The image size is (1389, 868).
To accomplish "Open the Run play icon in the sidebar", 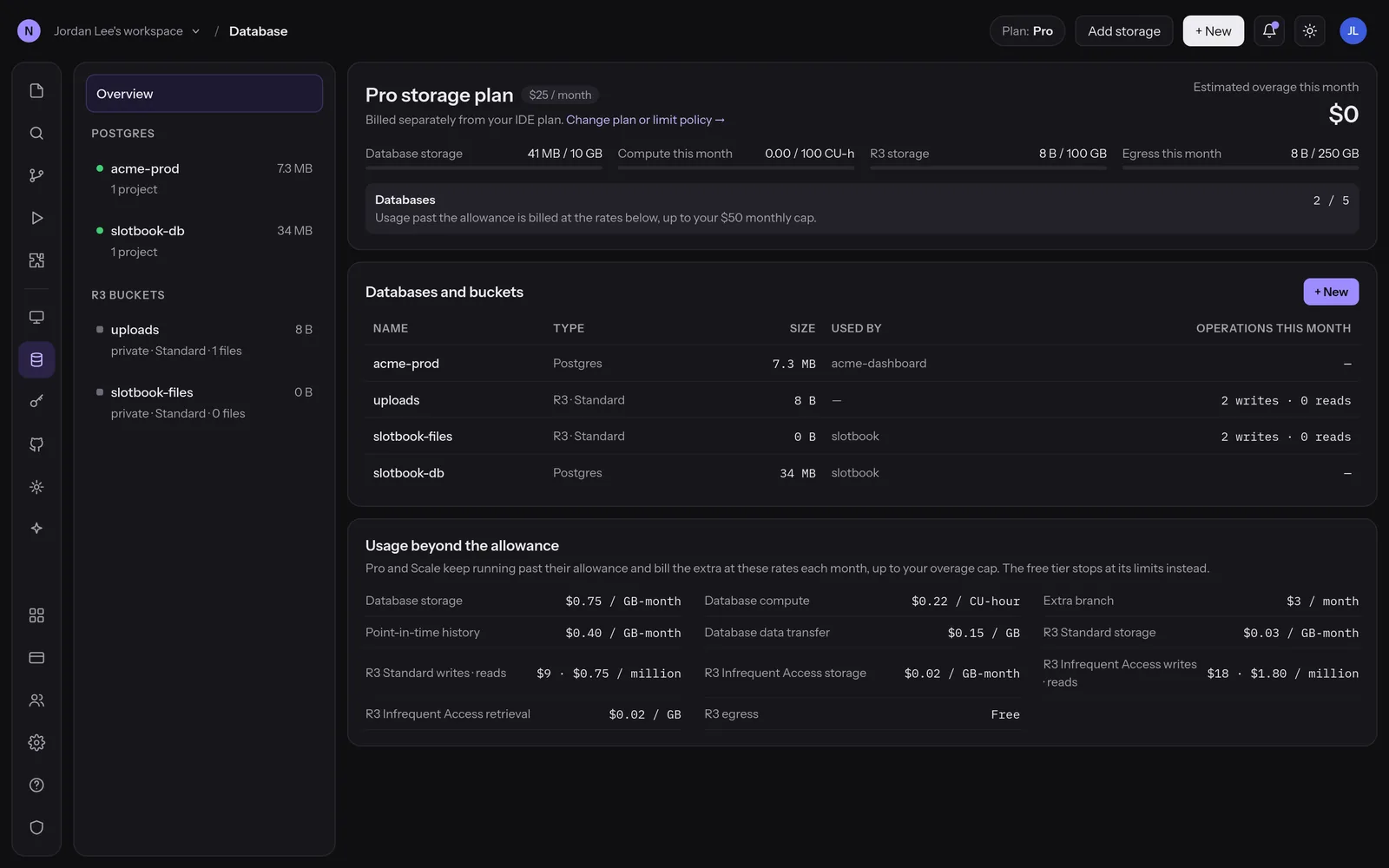I will [36, 218].
